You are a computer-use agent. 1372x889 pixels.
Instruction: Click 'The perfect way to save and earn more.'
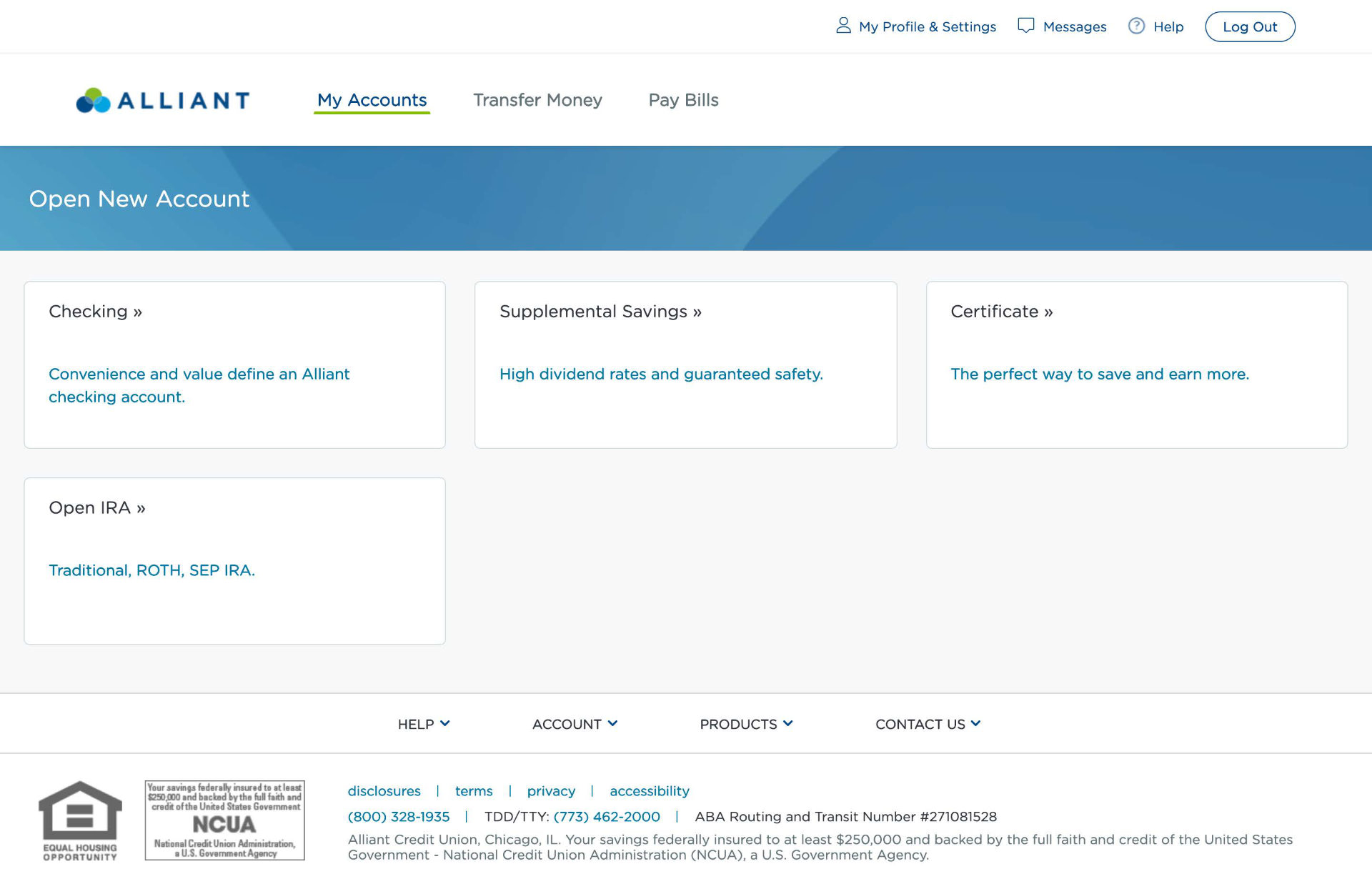point(1100,374)
